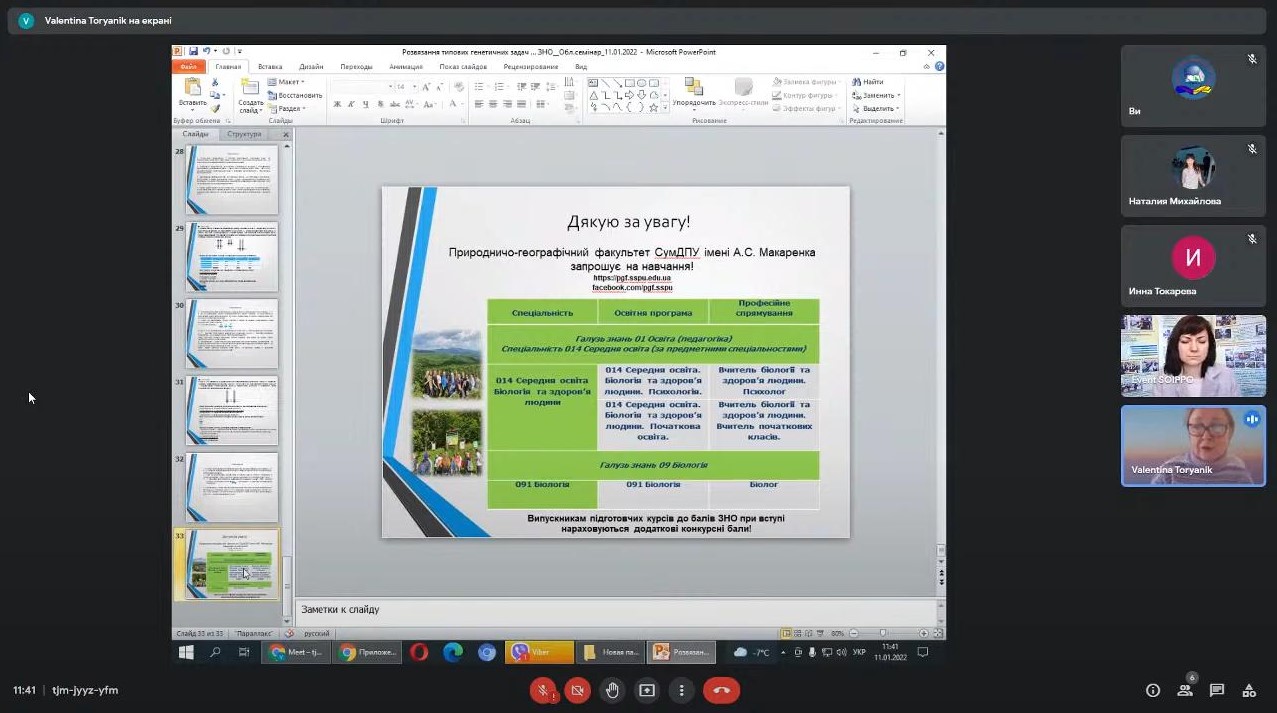Expand the Выделить select dropdown
The width and height of the screenshot is (1277, 713).
876,108
